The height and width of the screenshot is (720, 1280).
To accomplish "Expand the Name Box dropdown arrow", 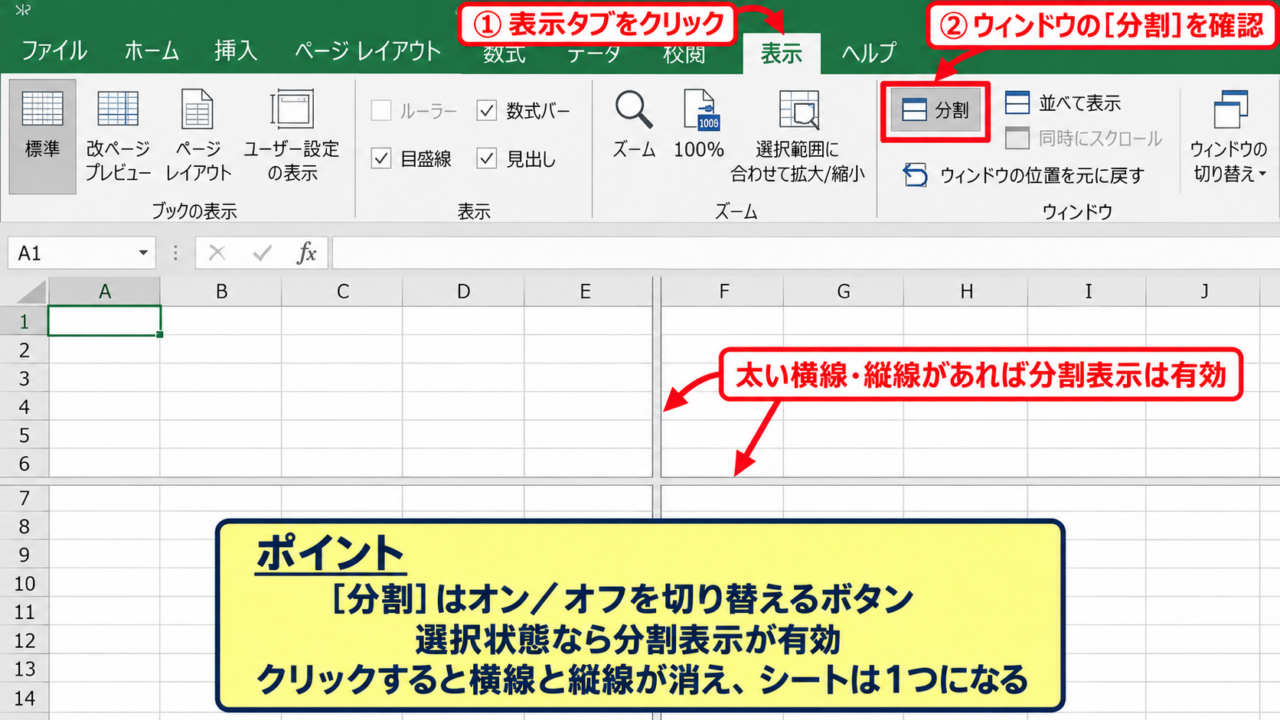I will tap(144, 254).
